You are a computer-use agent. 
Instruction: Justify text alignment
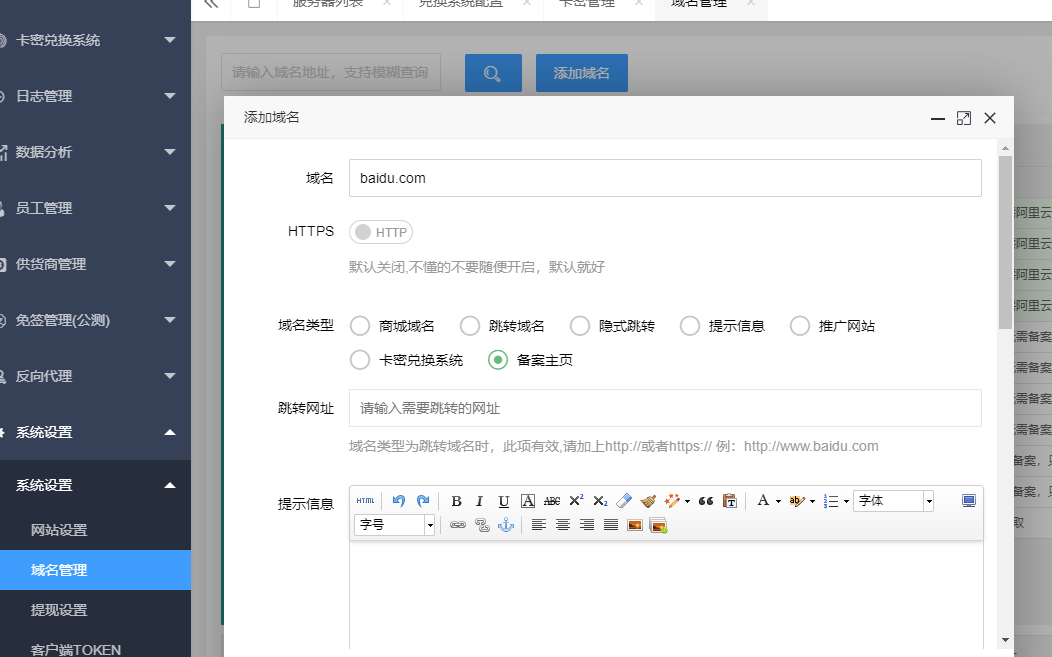click(x=611, y=525)
